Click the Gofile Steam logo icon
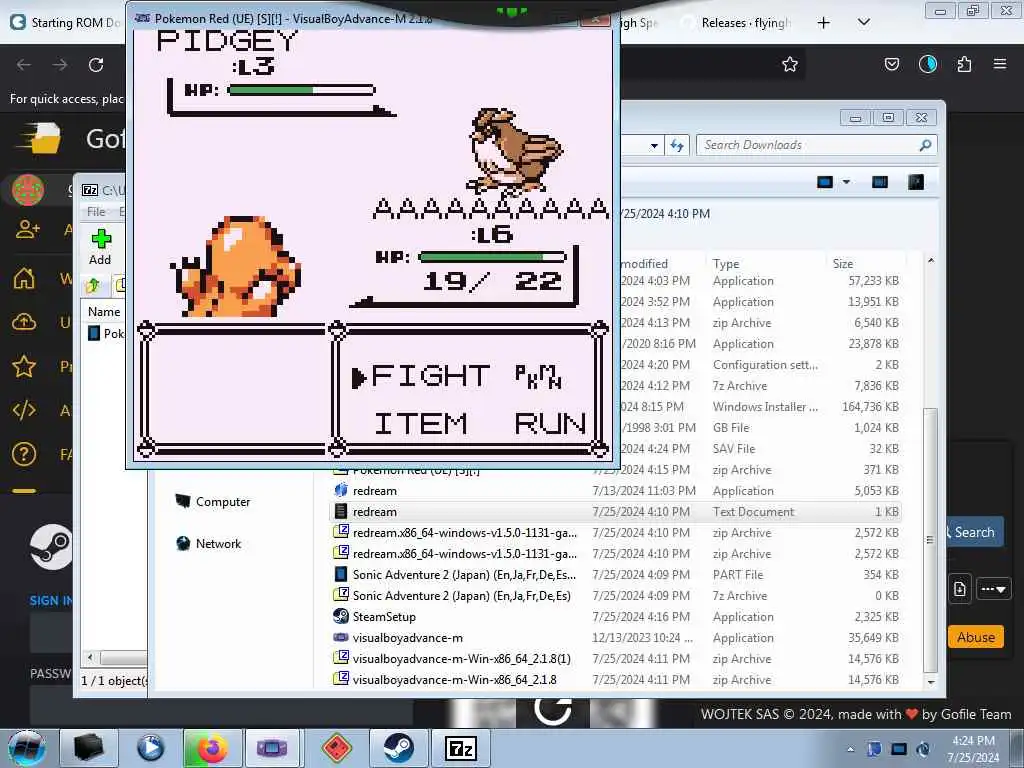1024x768 pixels. [51, 547]
